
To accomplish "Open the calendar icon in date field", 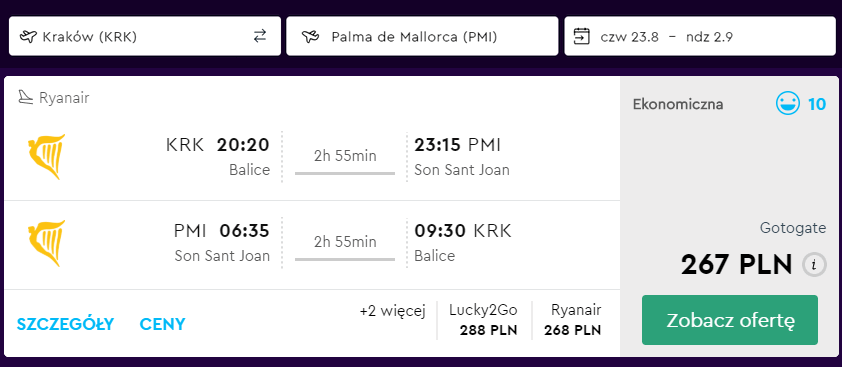I will pos(582,37).
